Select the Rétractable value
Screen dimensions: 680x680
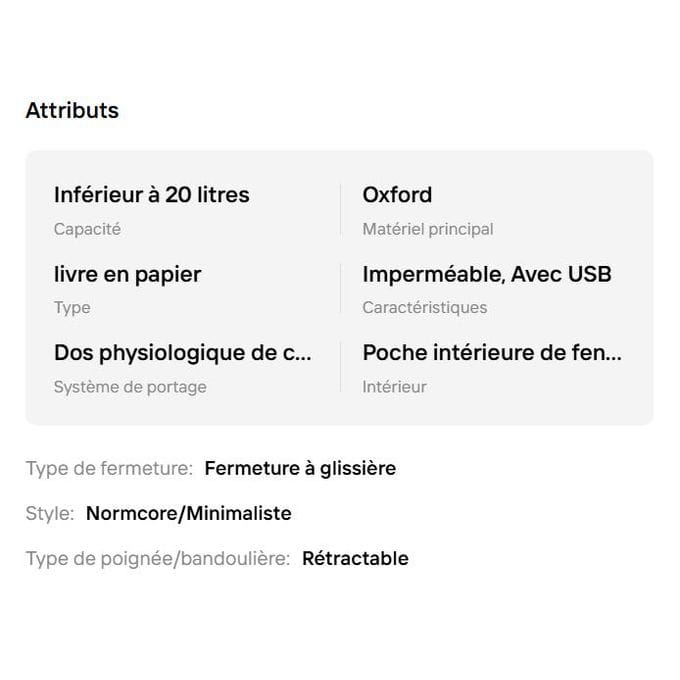pos(355,559)
